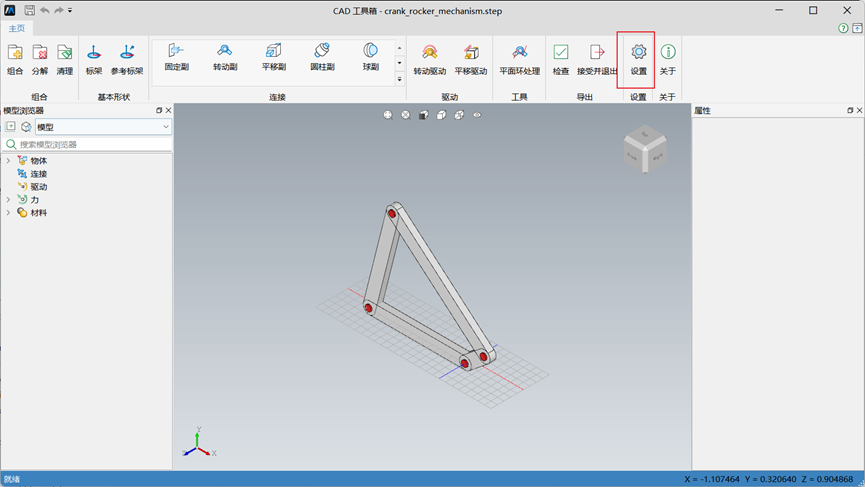The image size is (865, 487).
Task: Select the 材料 tree item label
Action: point(39,212)
